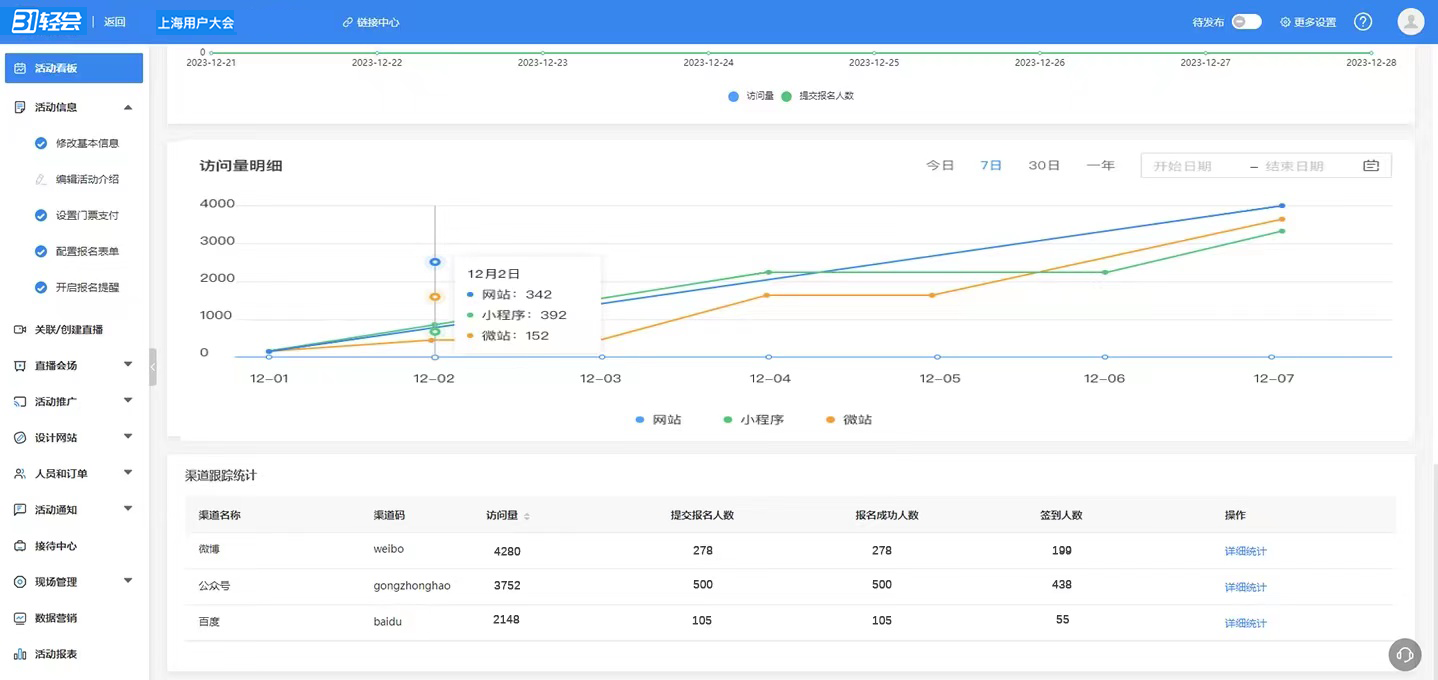Select the 活动看板 menu item
Viewport: 1438px width, 680px height.
click(x=74, y=68)
